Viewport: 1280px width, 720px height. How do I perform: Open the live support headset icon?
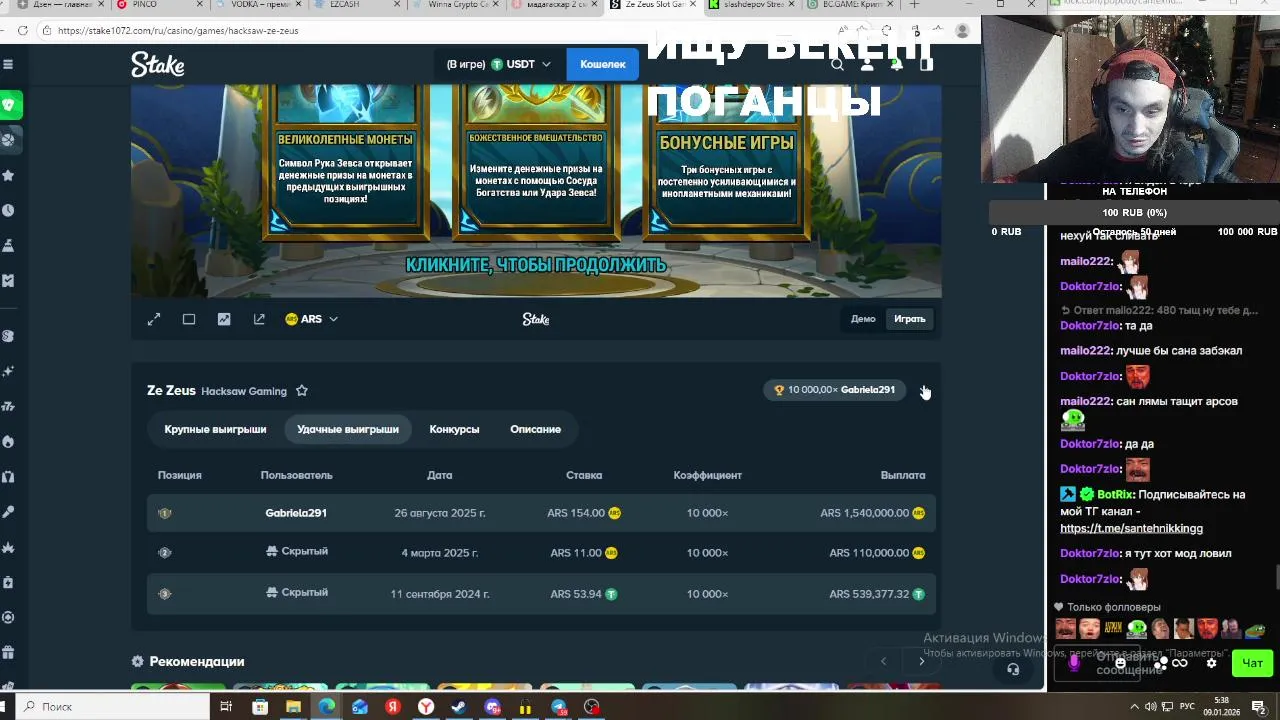pyautogui.click(x=1013, y=669)
